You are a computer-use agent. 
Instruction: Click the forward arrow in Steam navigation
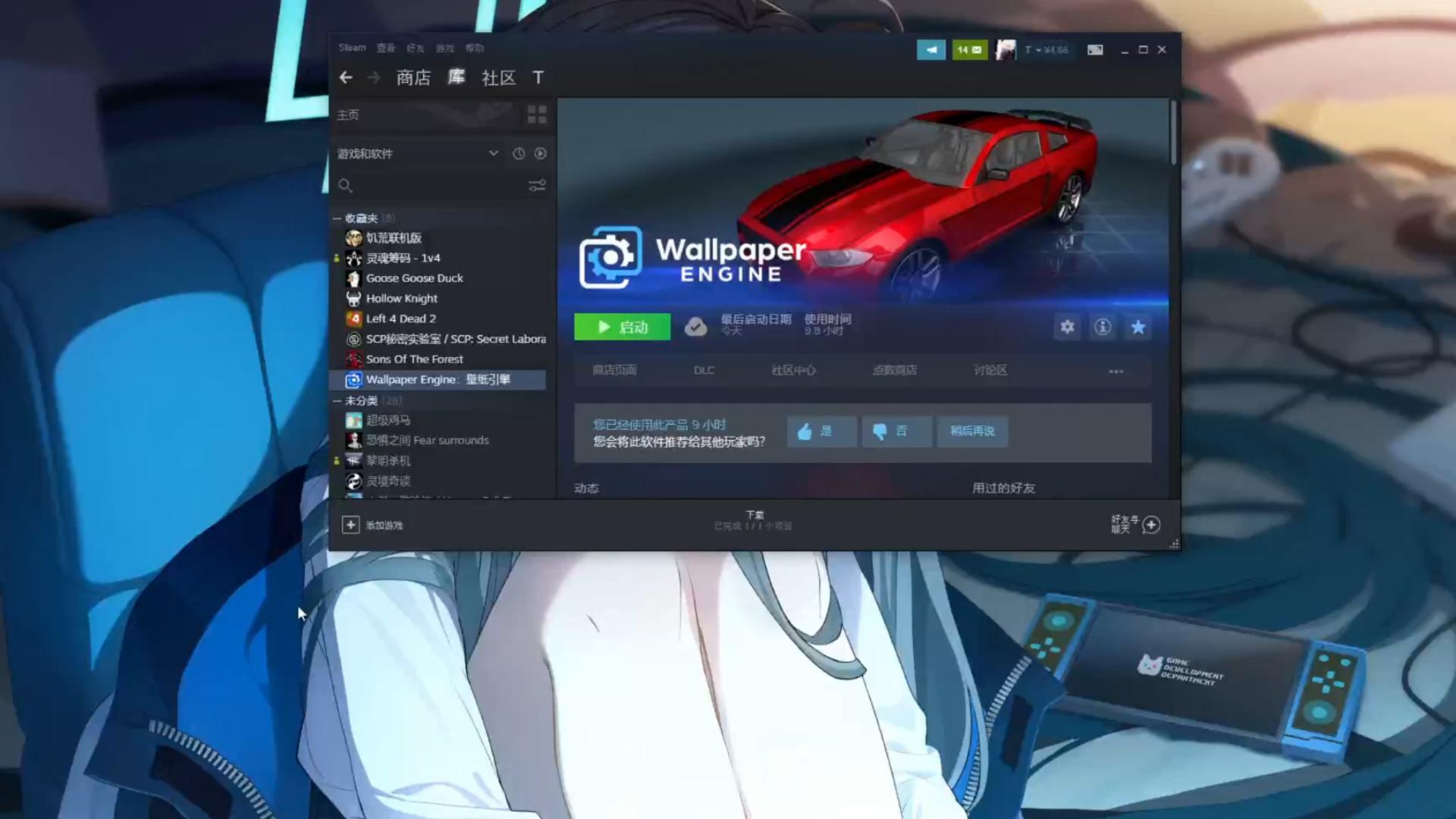pos(373,77)
